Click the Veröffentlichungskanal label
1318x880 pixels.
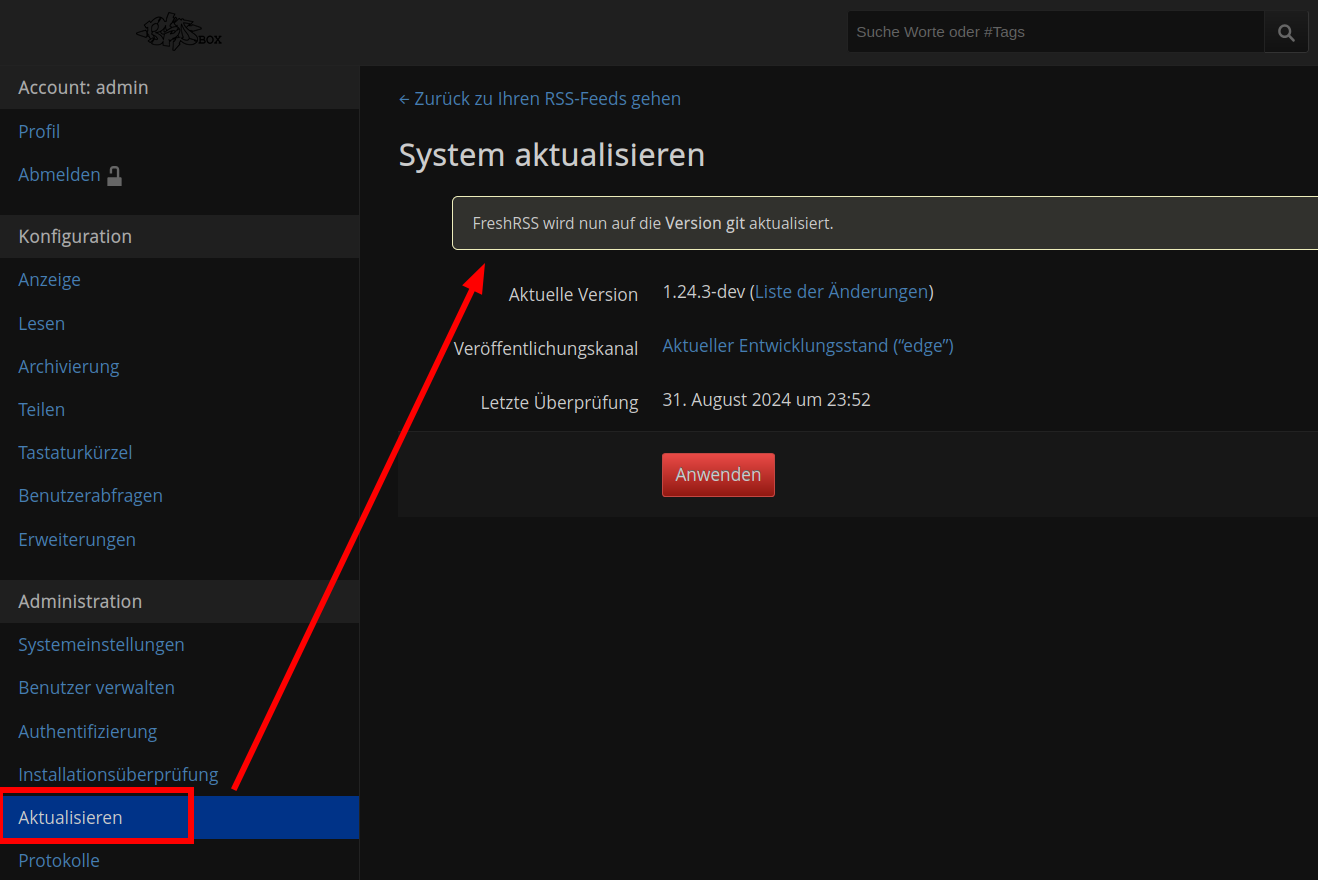pyautogui.click(x=546, y=348)
